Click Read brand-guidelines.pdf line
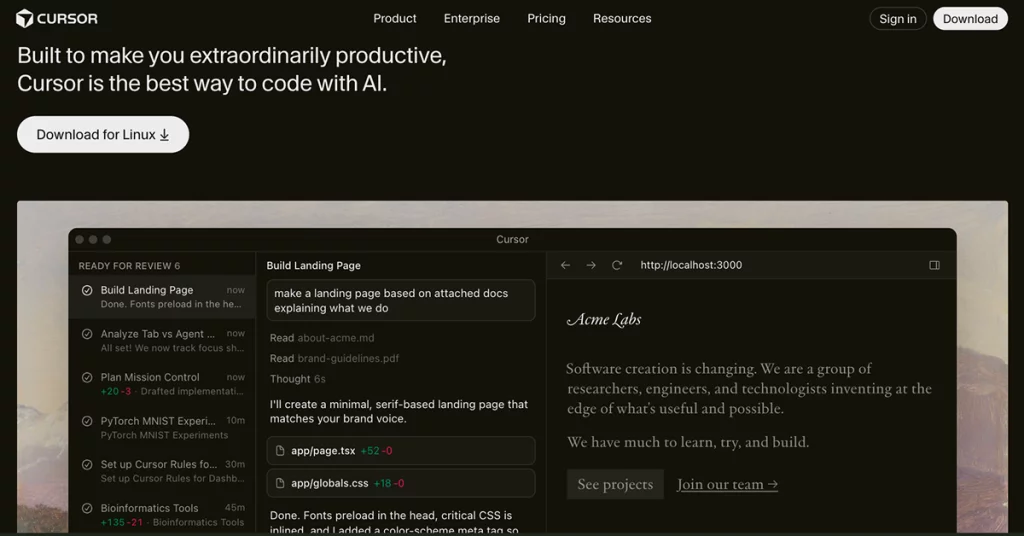This screenshot has height=536, width=1024. pyautogui.click(x=334, y=358)
